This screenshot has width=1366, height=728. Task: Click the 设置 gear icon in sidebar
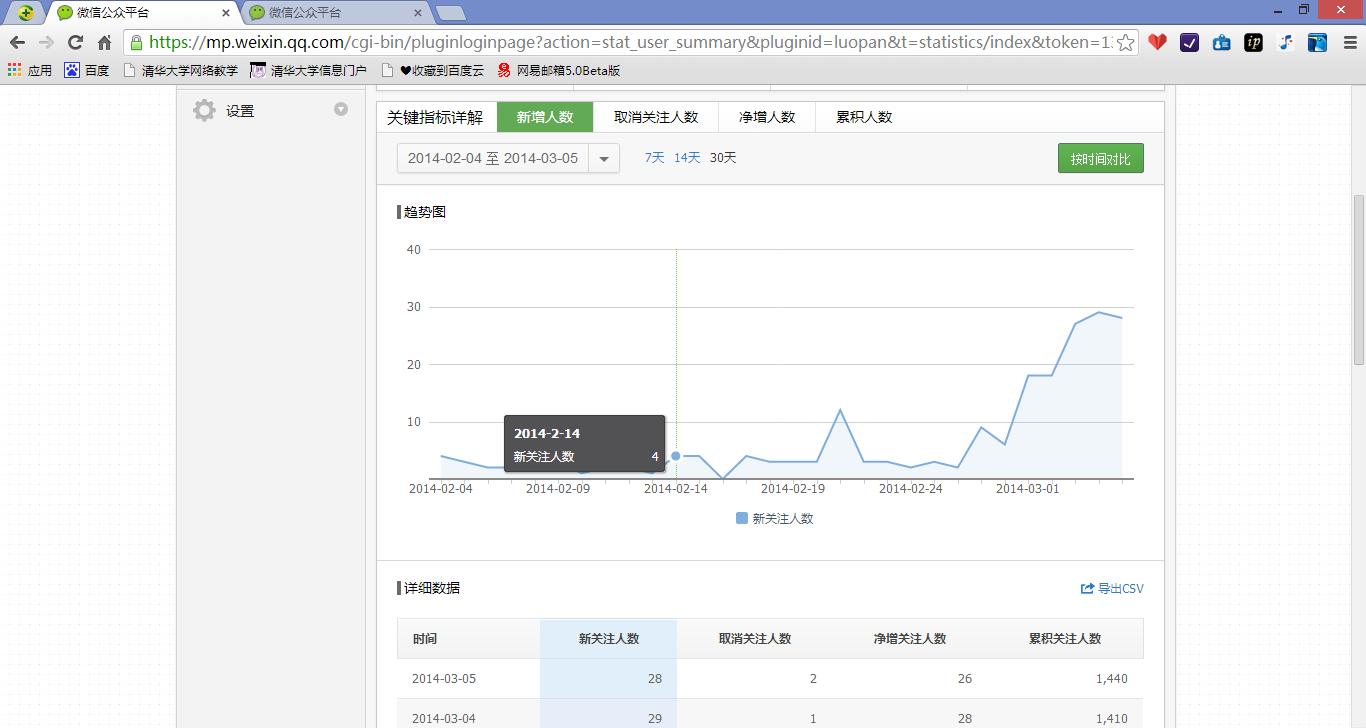tap(204, 111)
